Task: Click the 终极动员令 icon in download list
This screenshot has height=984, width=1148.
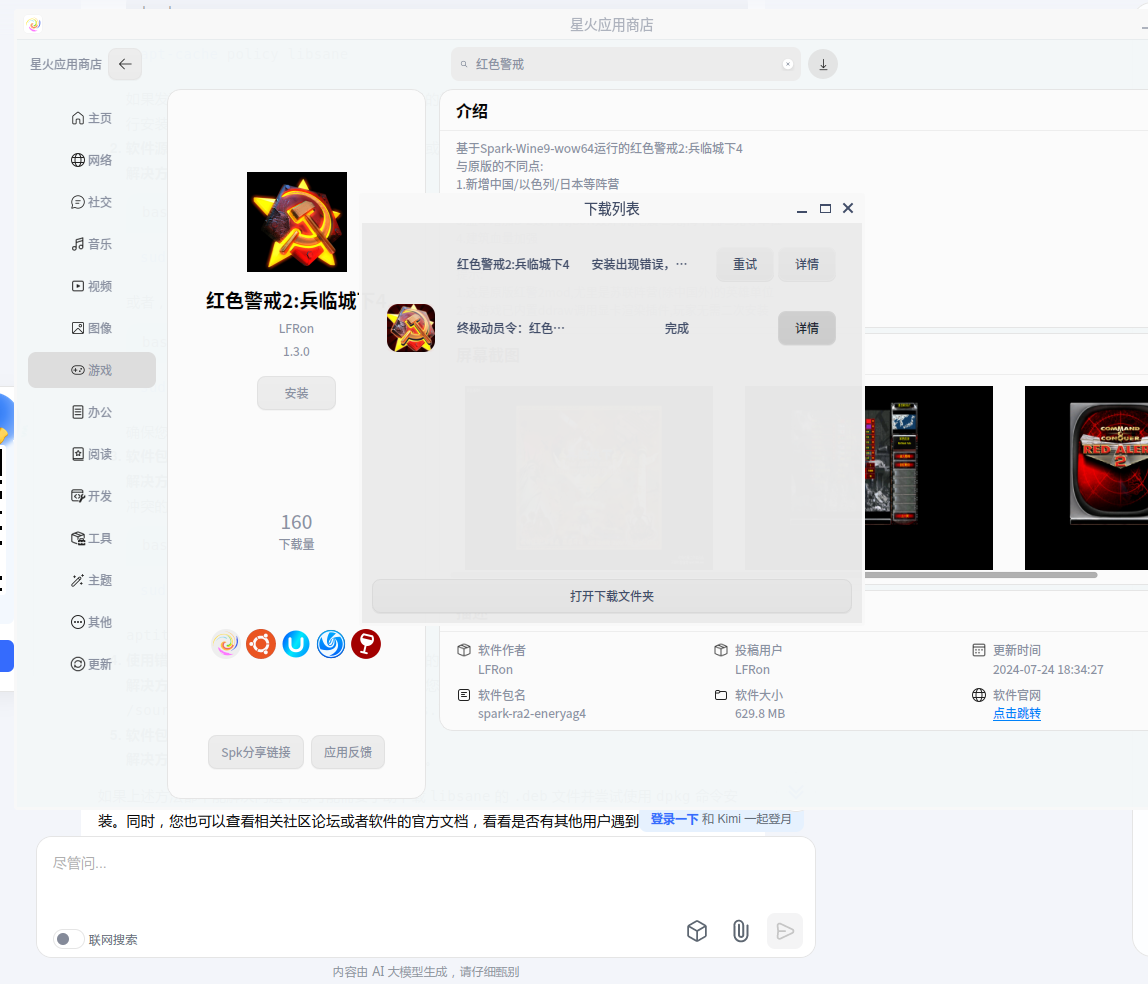Action: point(411,328)
